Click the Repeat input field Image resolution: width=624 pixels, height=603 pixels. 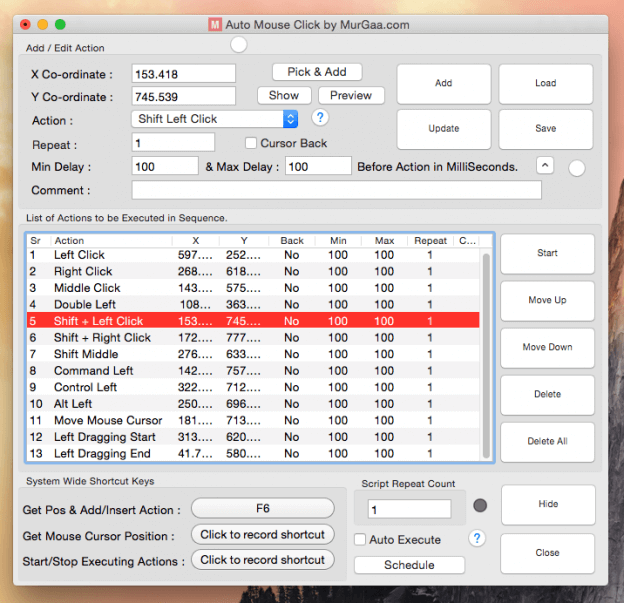coord(173,143)
